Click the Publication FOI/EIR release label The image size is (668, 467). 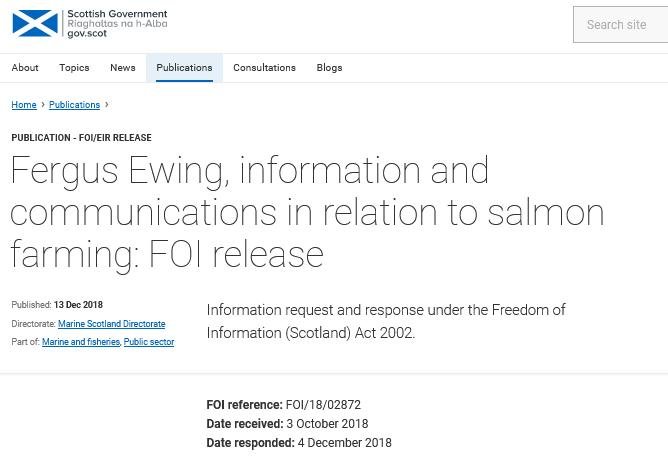81,138
